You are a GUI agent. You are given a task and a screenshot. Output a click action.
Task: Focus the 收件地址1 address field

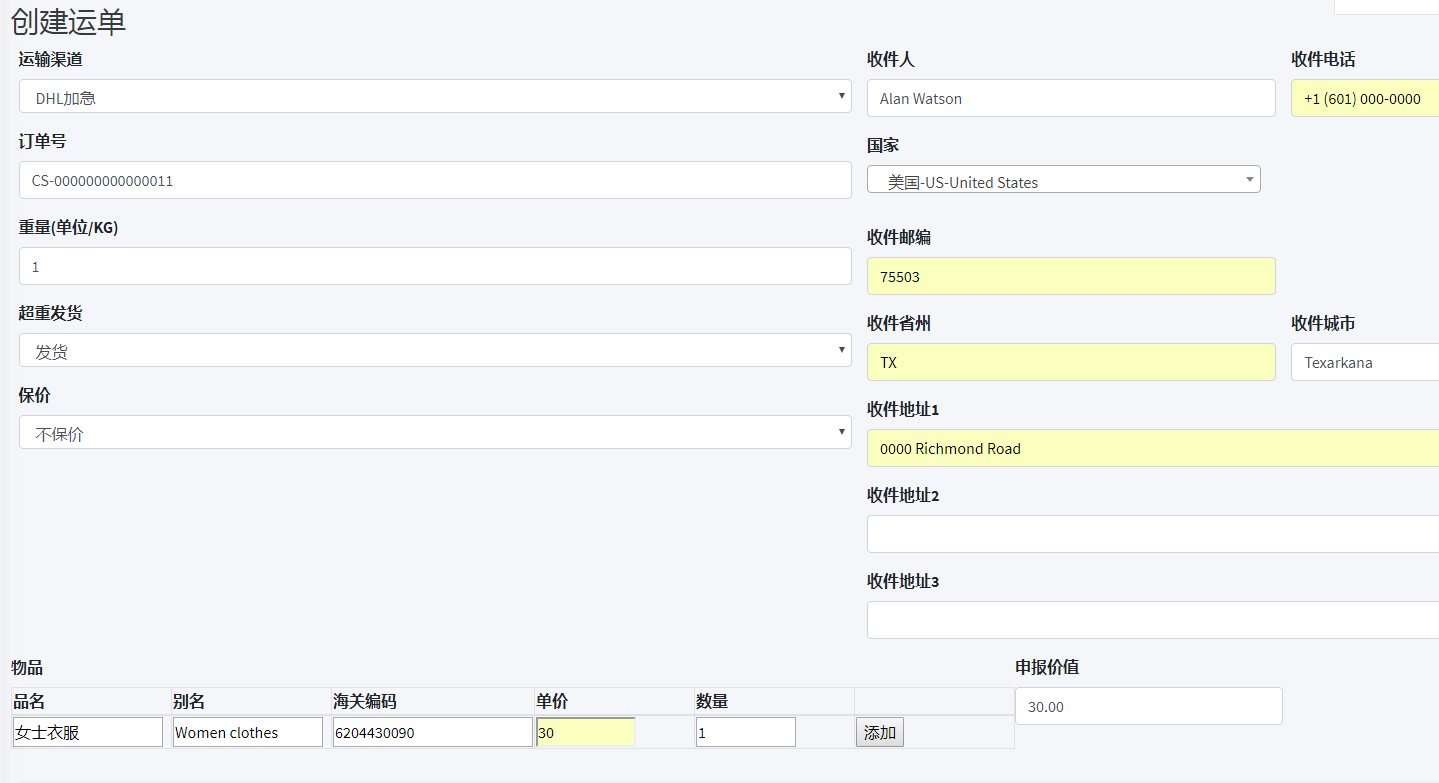[x=1152, y=449]
